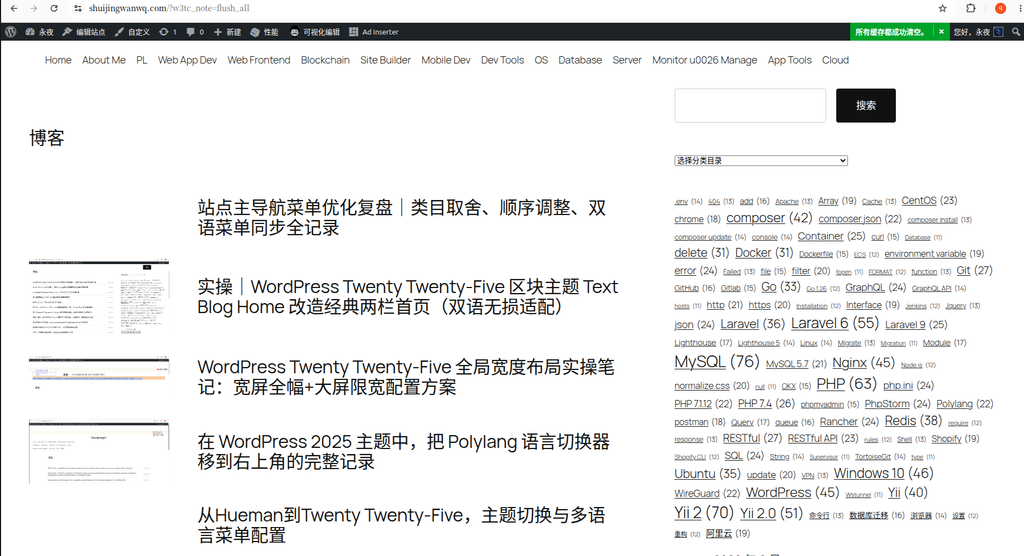
Task: Open the About Me menu item
Action: (104, 60)
